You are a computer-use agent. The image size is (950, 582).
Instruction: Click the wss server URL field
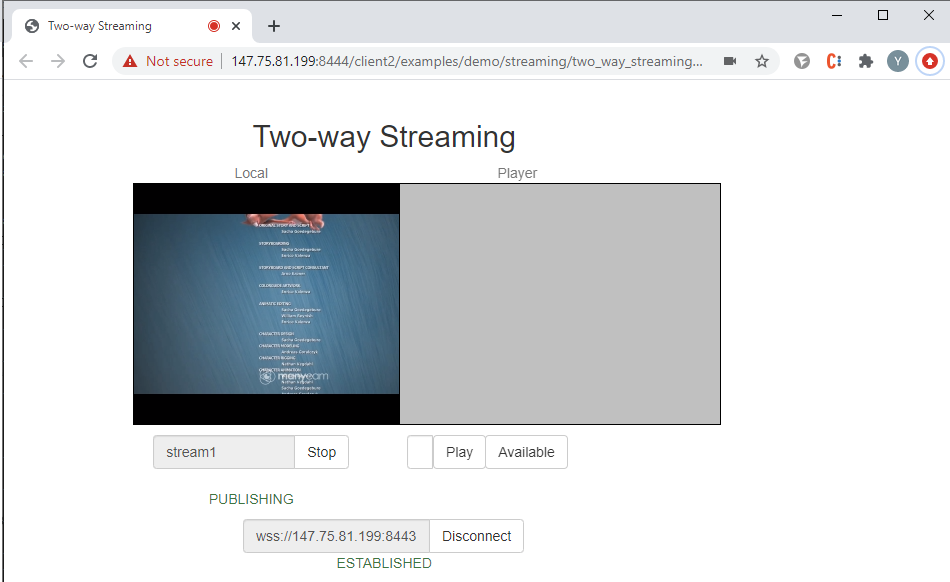(x=336, y=537)
